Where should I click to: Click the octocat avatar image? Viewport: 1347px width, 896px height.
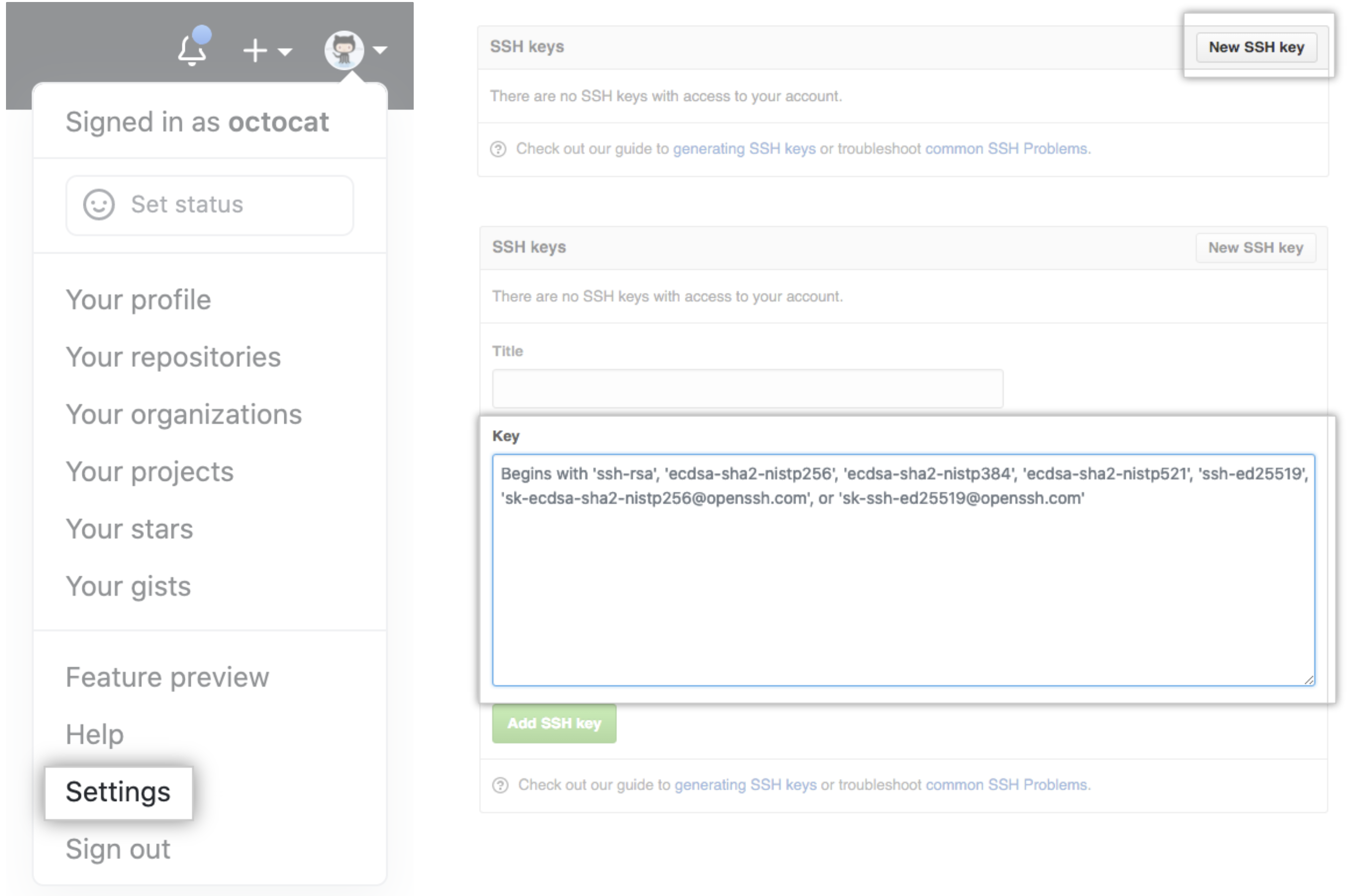pyautogui.click(x=344, y=50)
